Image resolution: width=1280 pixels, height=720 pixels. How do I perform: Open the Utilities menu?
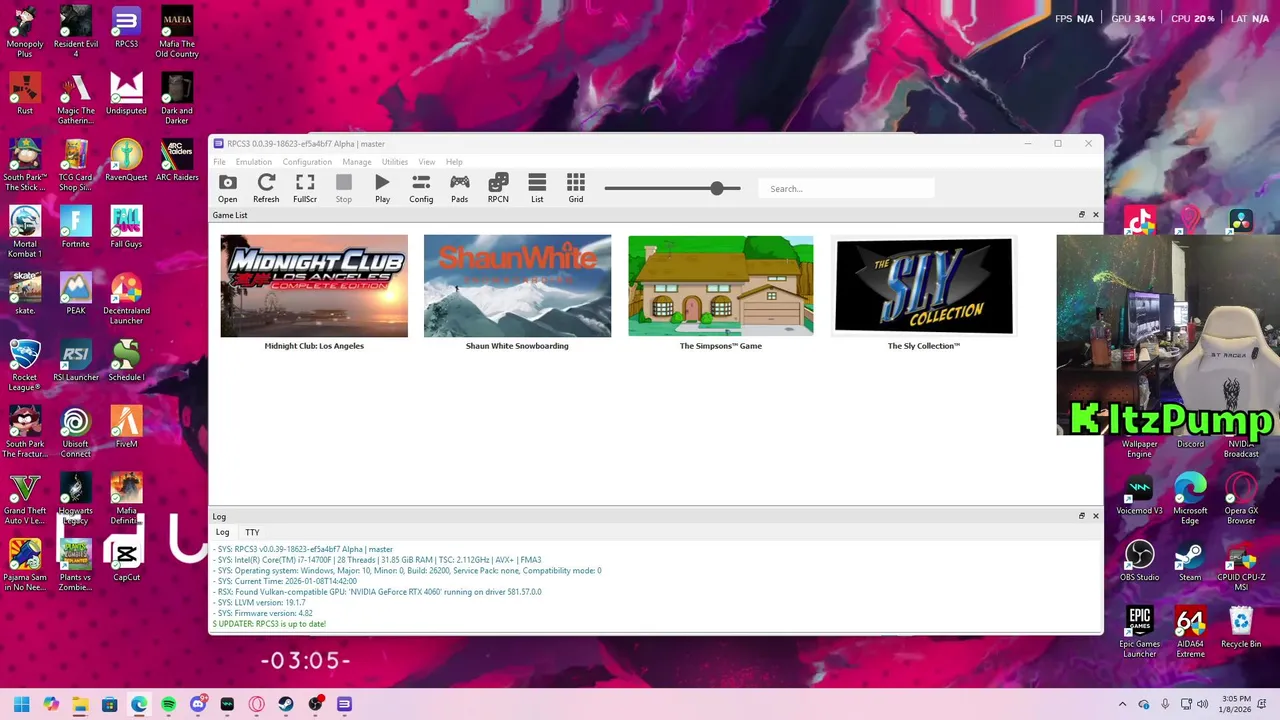pyautogui.click(x=395, y=162)
